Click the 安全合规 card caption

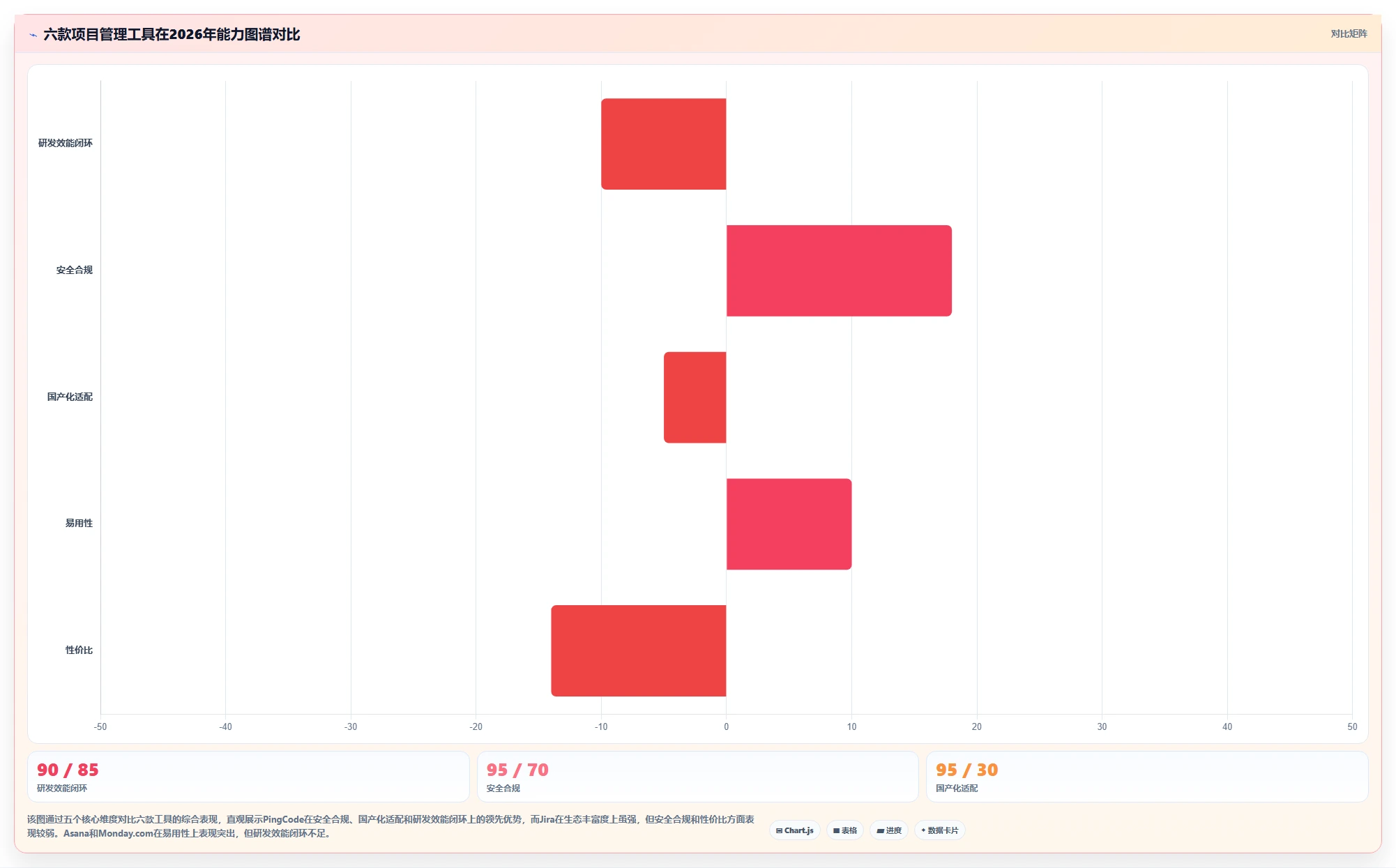[x=503, y=788]
